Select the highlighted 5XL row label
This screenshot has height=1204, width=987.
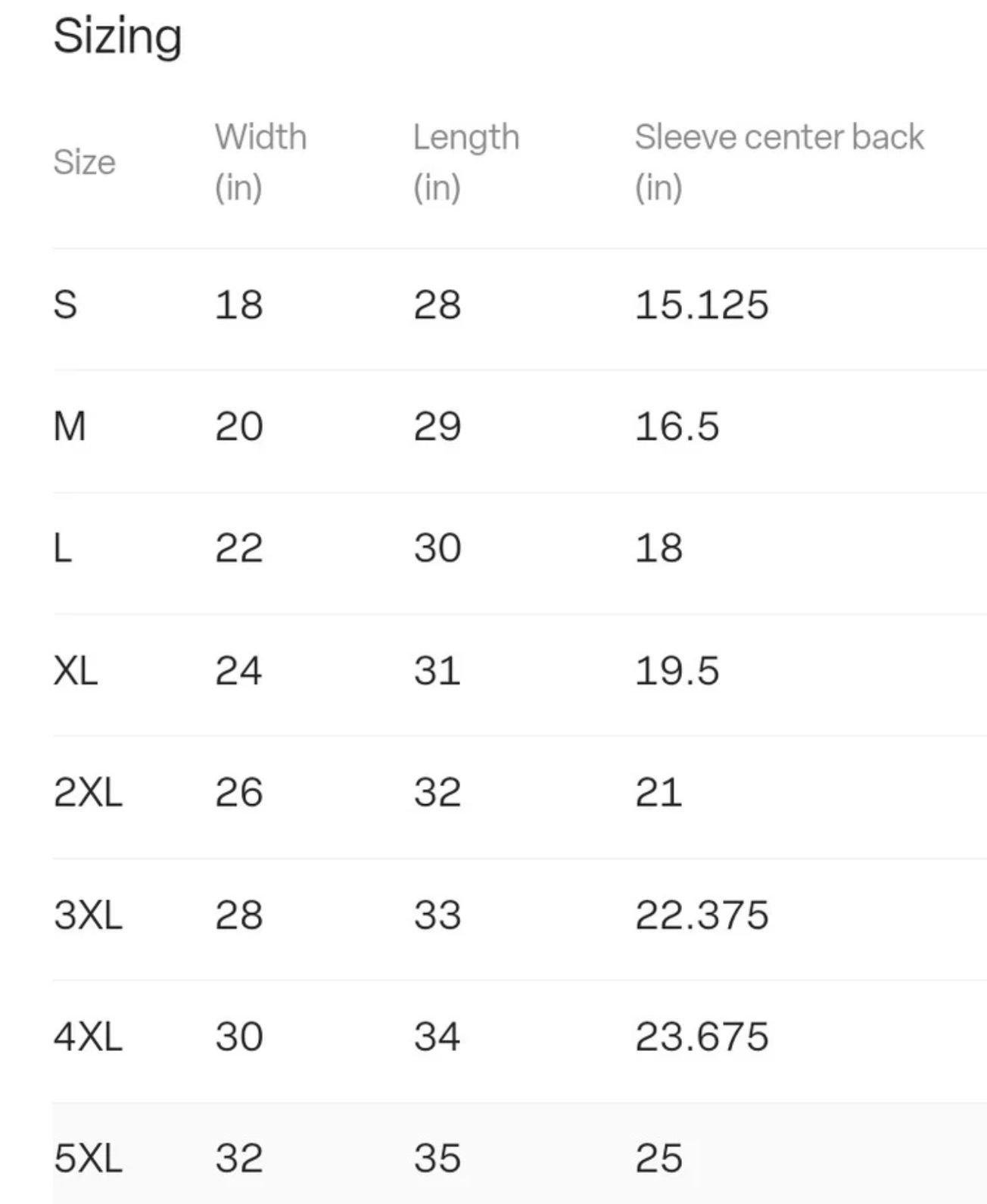click(88, 1158)
